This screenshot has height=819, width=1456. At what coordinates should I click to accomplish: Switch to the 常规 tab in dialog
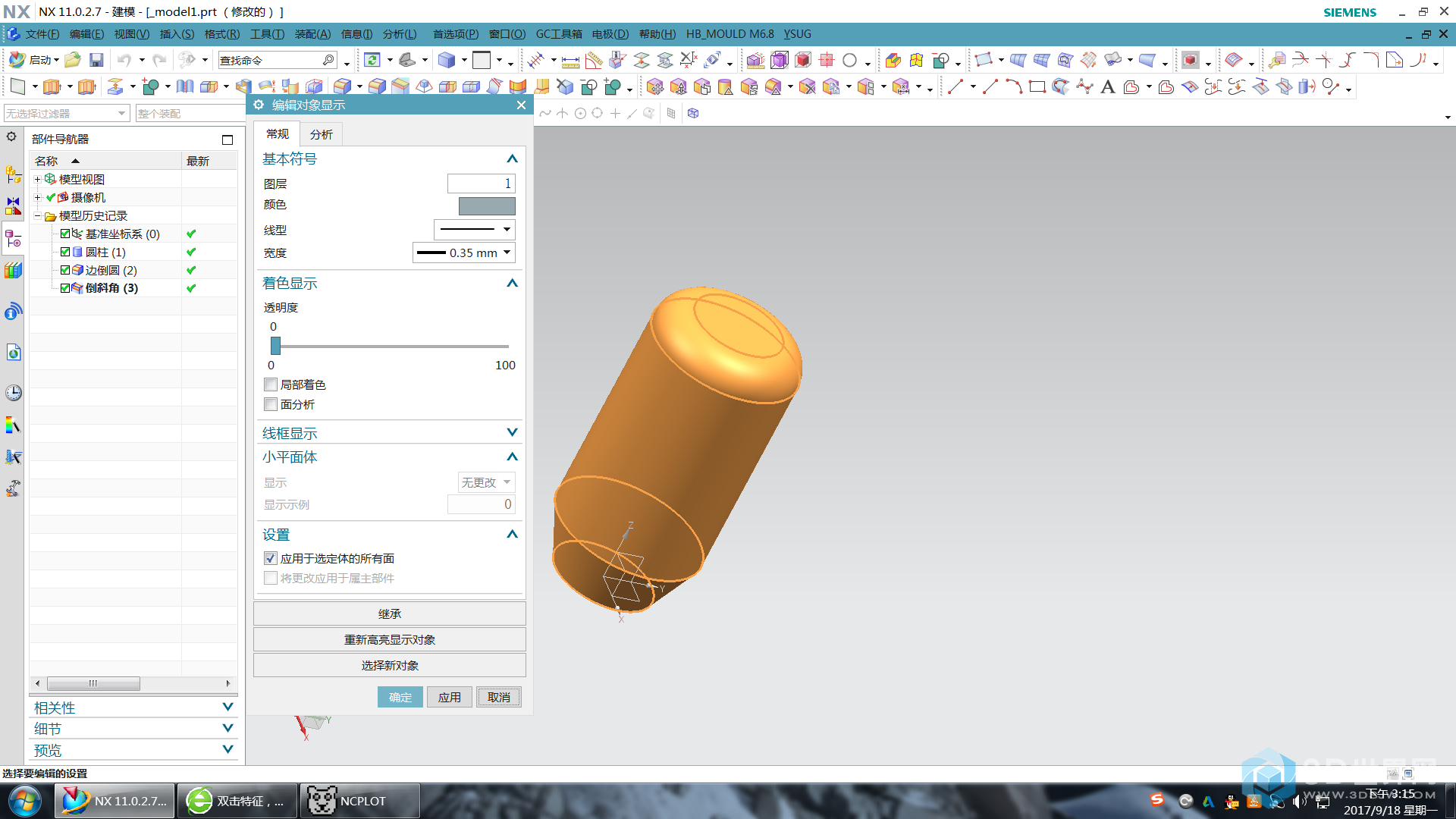[x=278, y=133]
